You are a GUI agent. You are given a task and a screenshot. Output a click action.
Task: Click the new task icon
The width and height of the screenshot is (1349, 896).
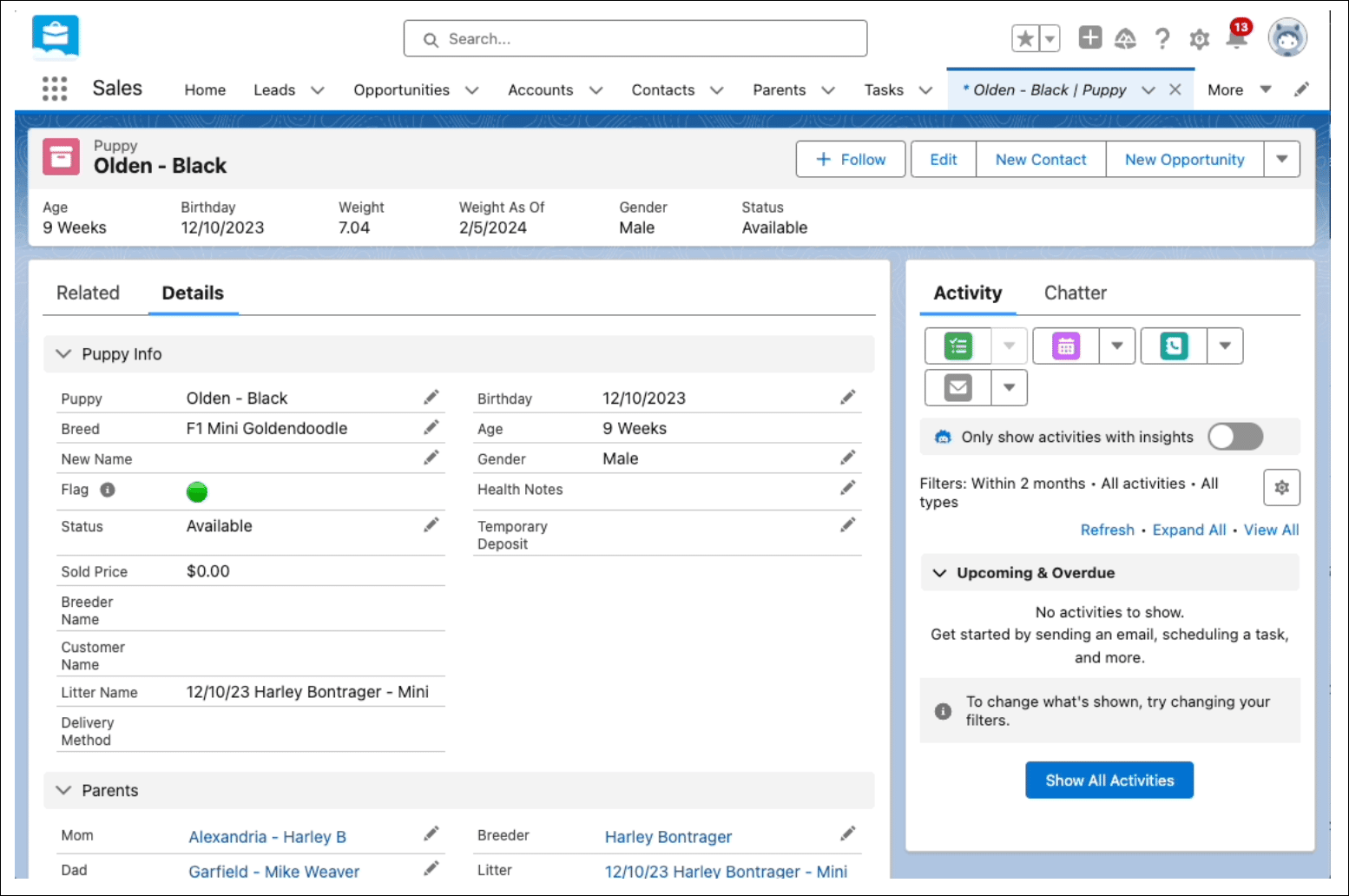pyautogui.click(x=958, y=346)
